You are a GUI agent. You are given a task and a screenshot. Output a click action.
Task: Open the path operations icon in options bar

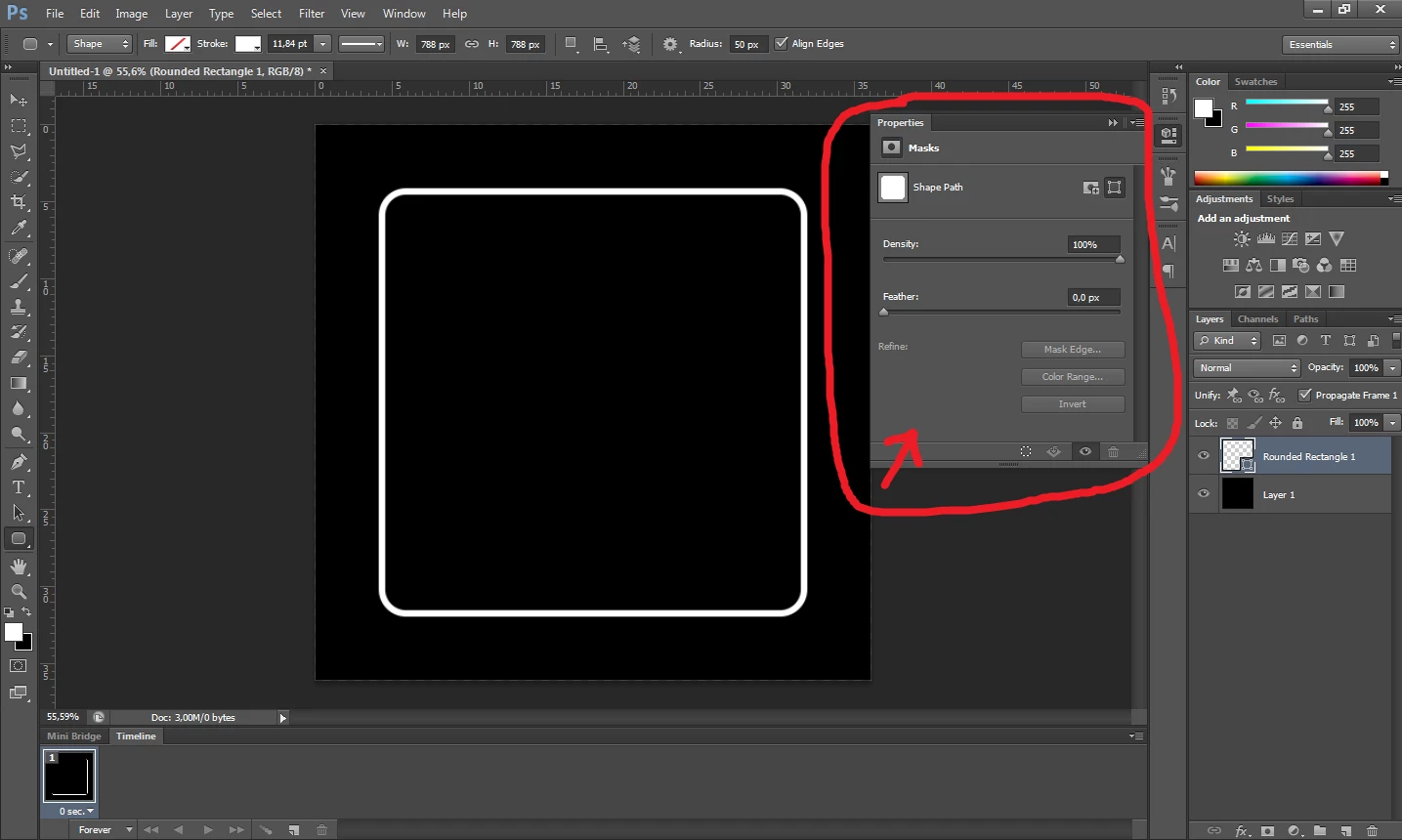[572, 44]
